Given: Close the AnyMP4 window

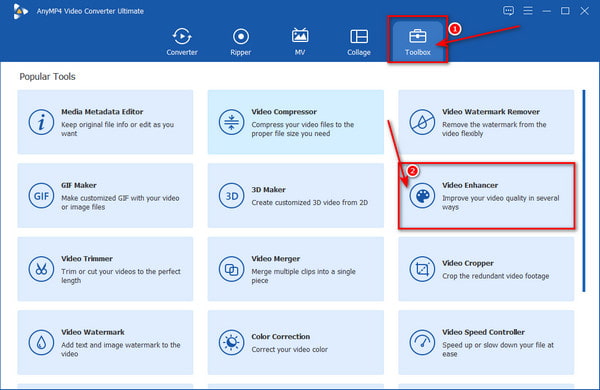Looking at the screenshot, I should pos(584,11).
